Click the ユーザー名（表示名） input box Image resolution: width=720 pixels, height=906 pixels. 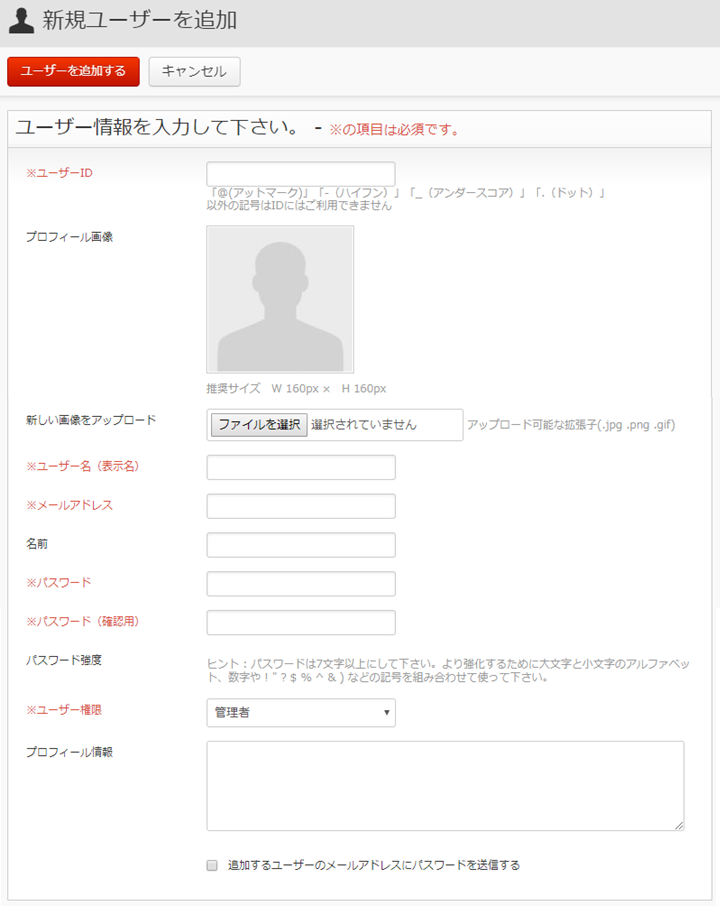[x=300, y=467]
